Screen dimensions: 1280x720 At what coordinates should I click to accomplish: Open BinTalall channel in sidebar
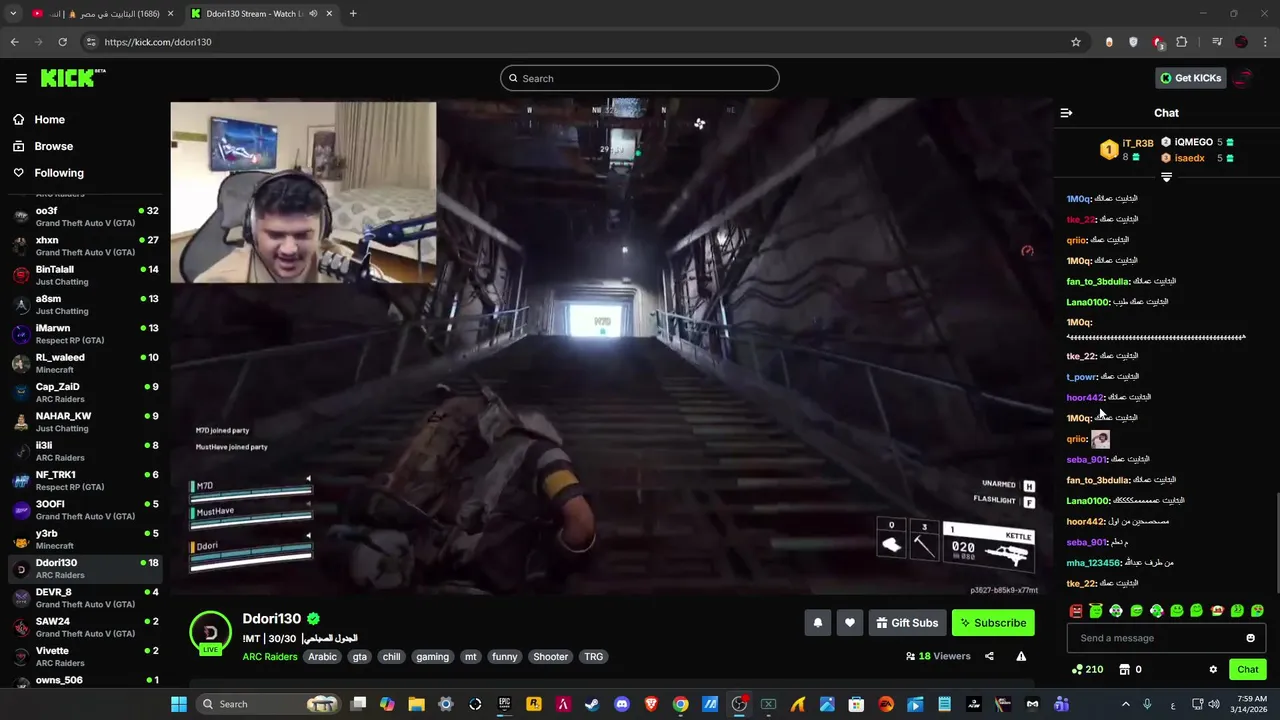pyautogui.click(x=85, y=275)
